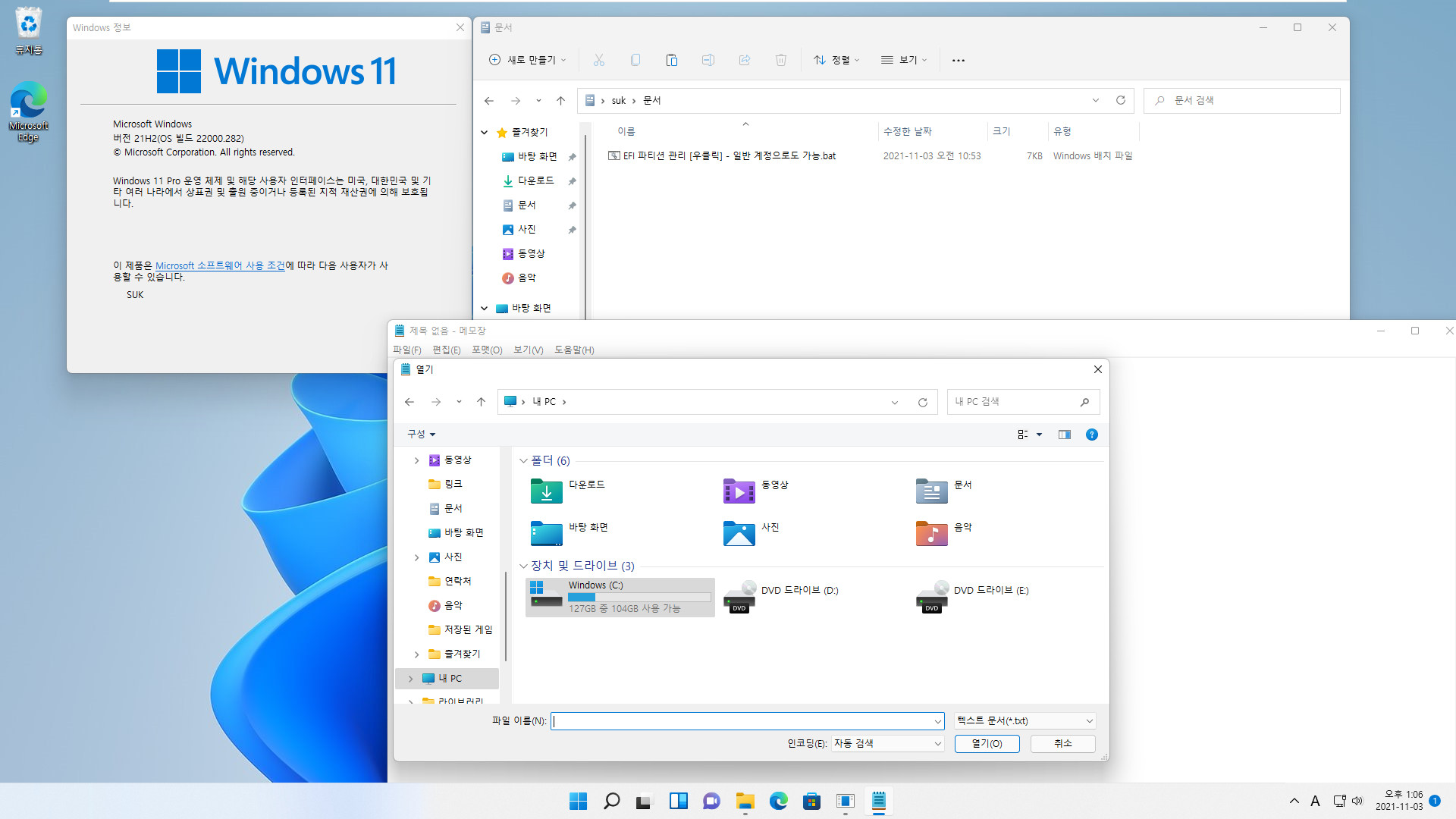
Task: Collapse the 즐겨찾기 section in Explorer sidebar
Action: pyautogui.click(x=484, y=133)
